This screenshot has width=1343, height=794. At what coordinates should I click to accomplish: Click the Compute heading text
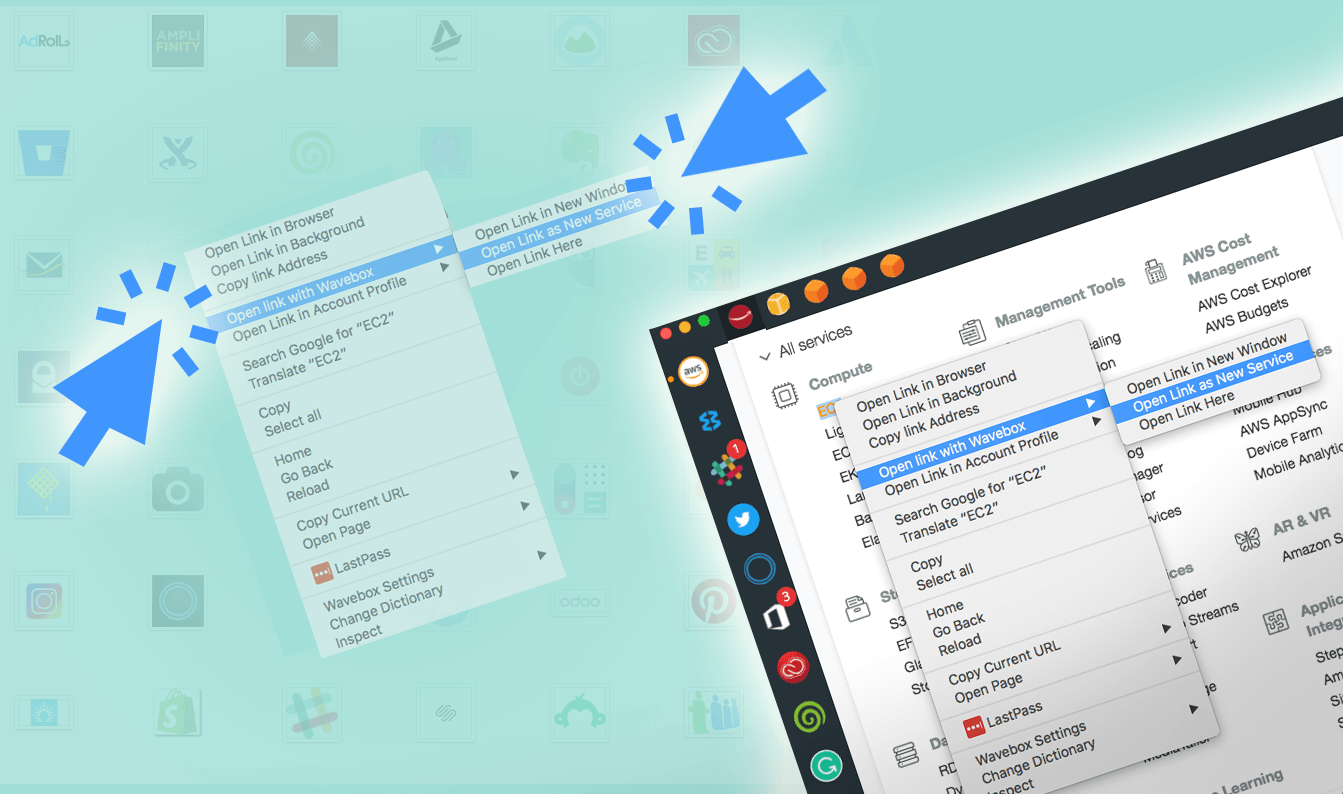click(841, 375)
